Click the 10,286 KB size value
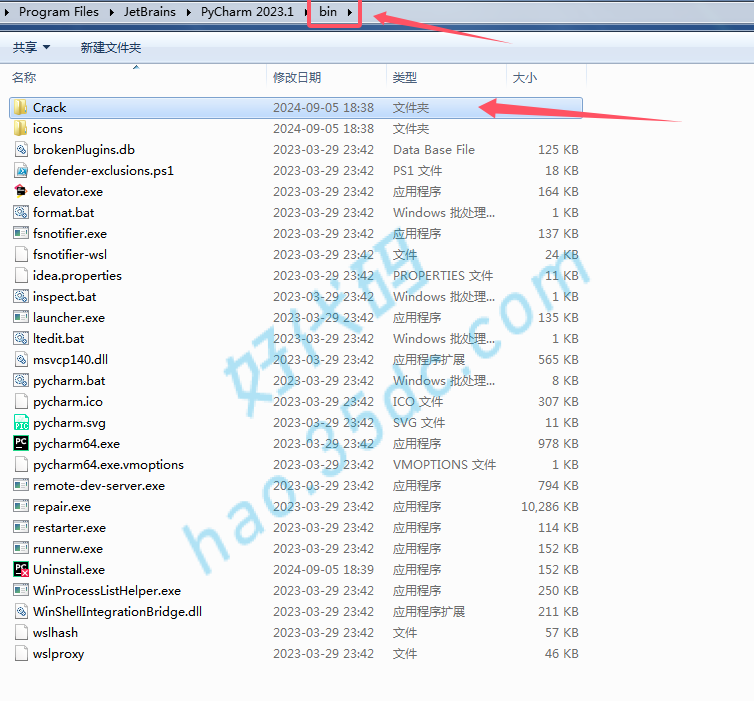Image resolution: width=754 pixels, height=701 pixels. pyautogui.click(x=550, y=506)
